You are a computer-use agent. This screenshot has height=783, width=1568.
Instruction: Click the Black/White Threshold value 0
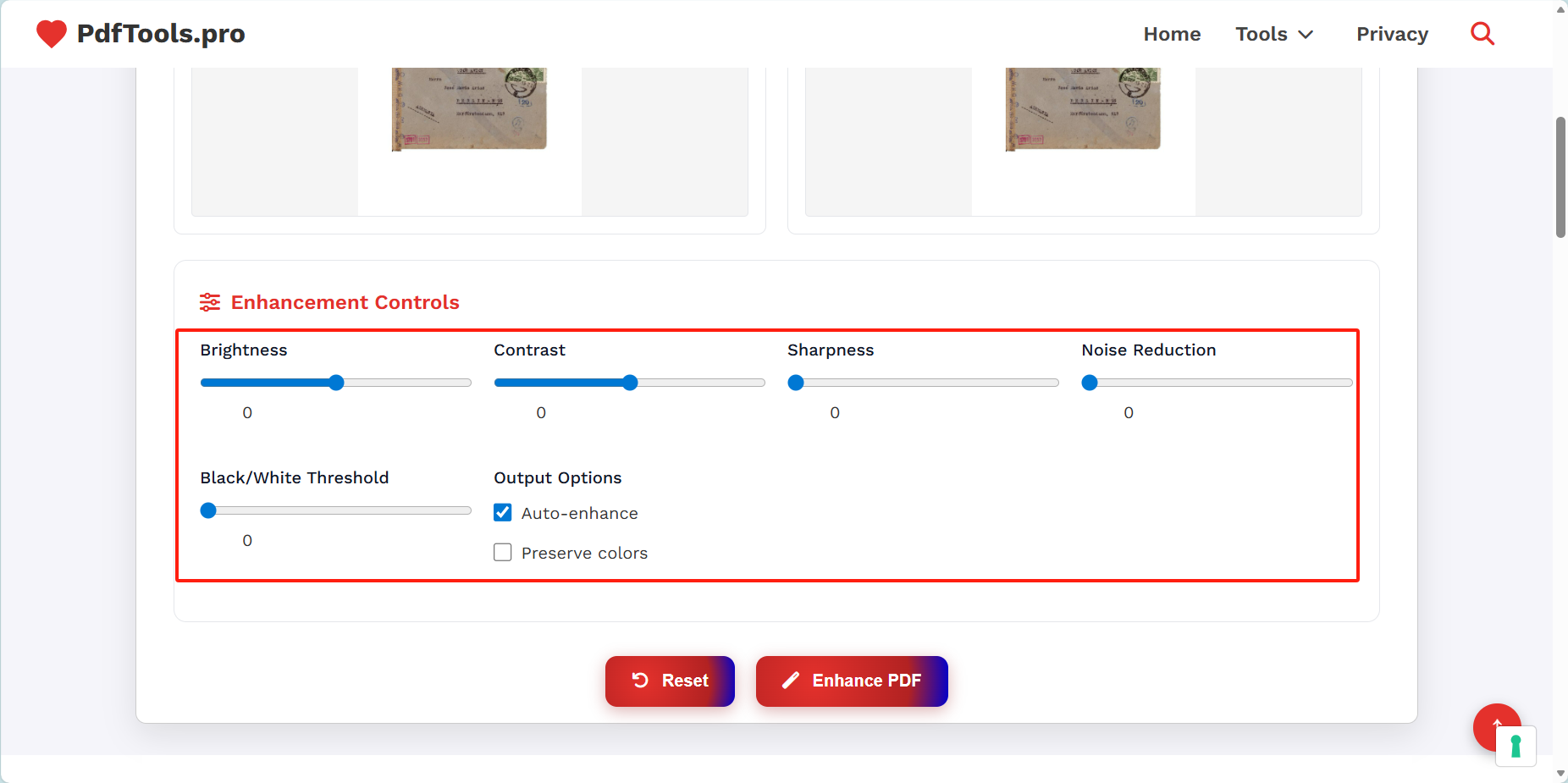click(x=247, y=541)
